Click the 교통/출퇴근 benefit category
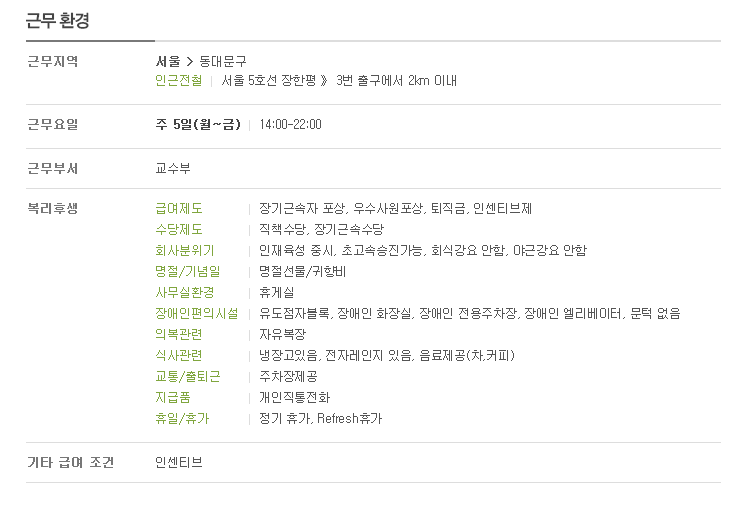This screenshot has width=743, height=511. click(188, 376)
